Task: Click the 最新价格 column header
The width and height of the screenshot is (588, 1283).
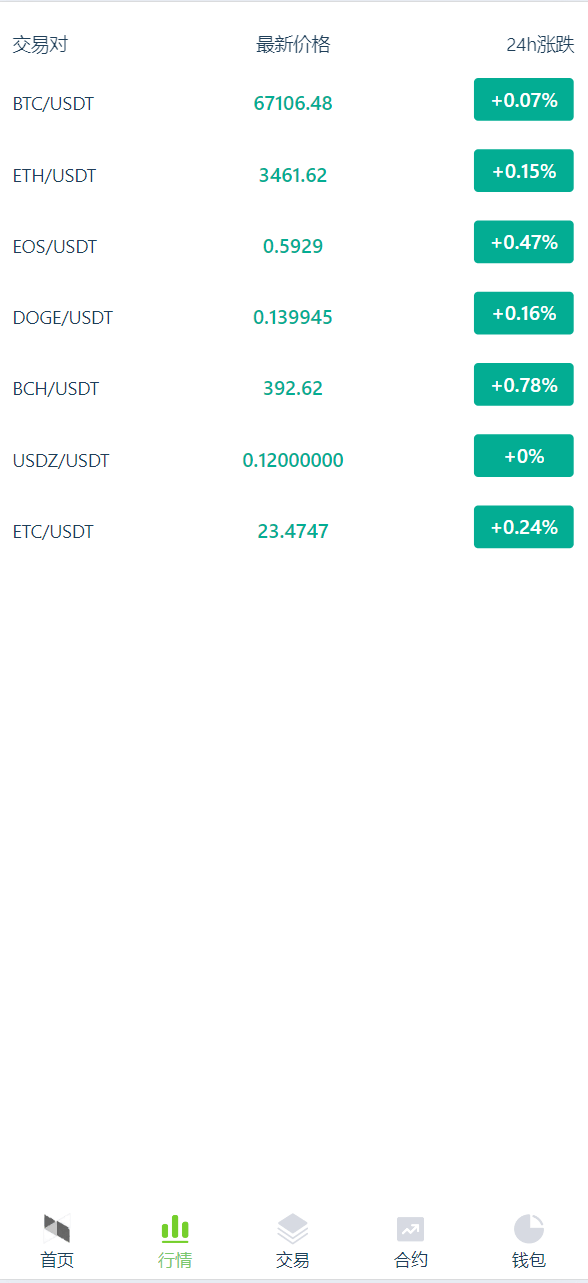Action: [293, 45]
